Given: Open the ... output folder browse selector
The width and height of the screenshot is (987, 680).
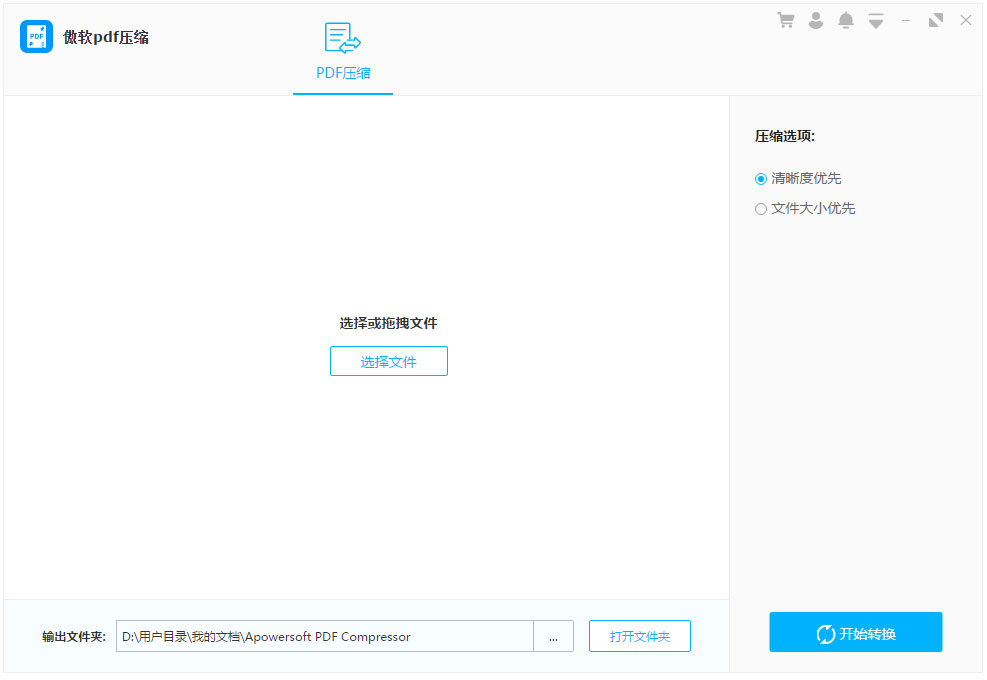Looking at the screenshot, I should click(x=554, y=636).
